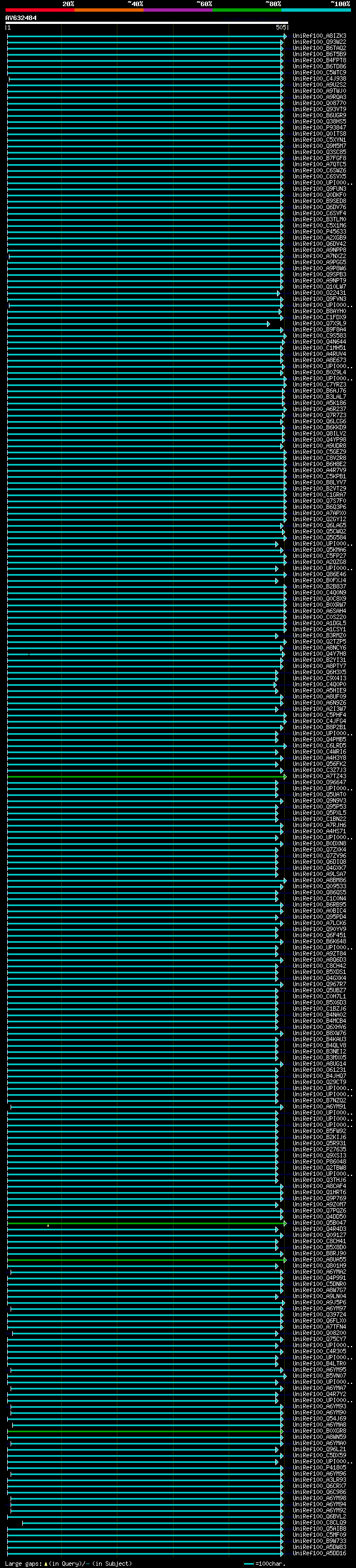Click alignment bar of UniRef100_Q93W22

point(145,43)
